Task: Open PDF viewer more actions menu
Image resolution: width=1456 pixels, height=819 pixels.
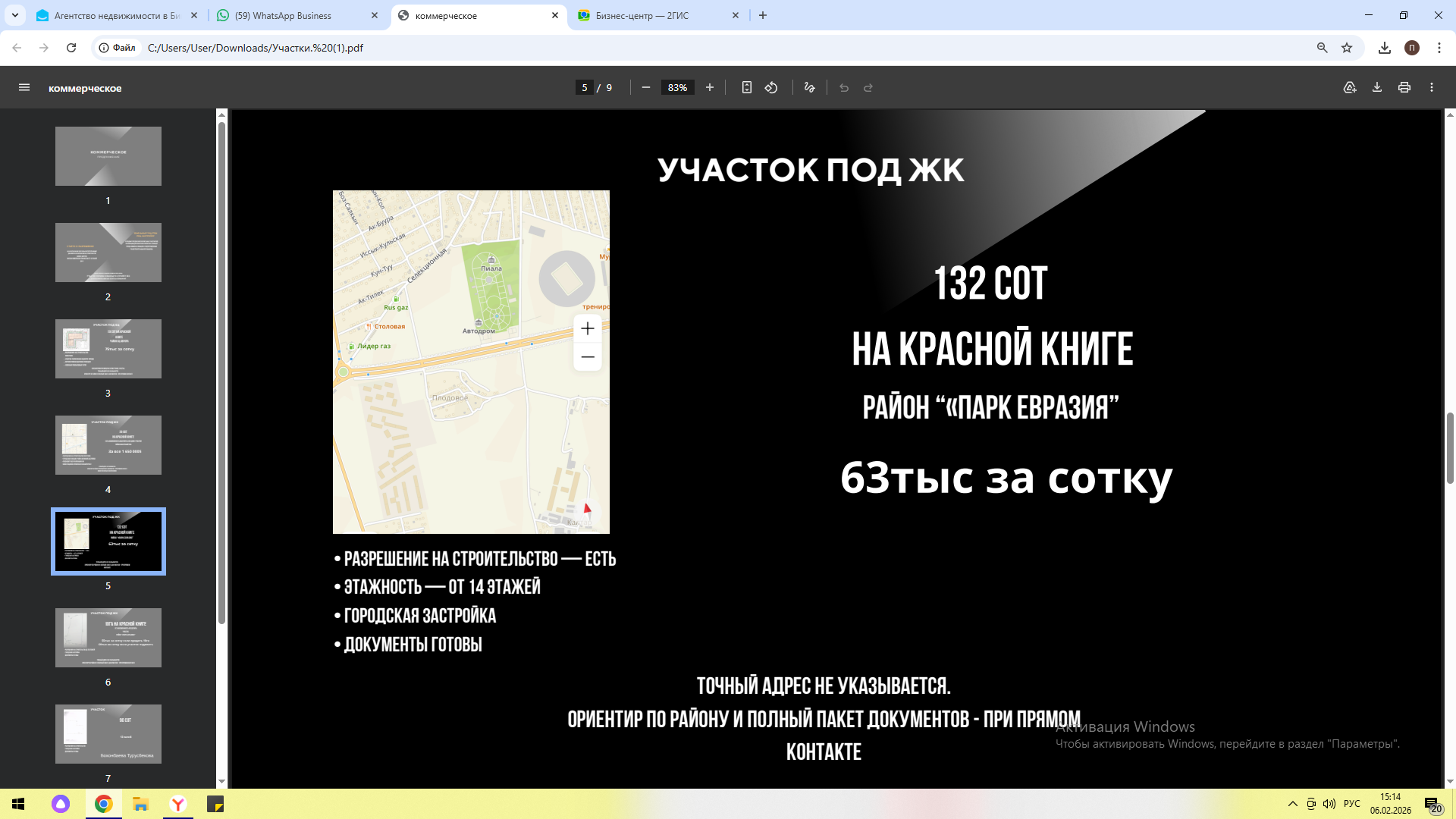Action: point(1432,88)
